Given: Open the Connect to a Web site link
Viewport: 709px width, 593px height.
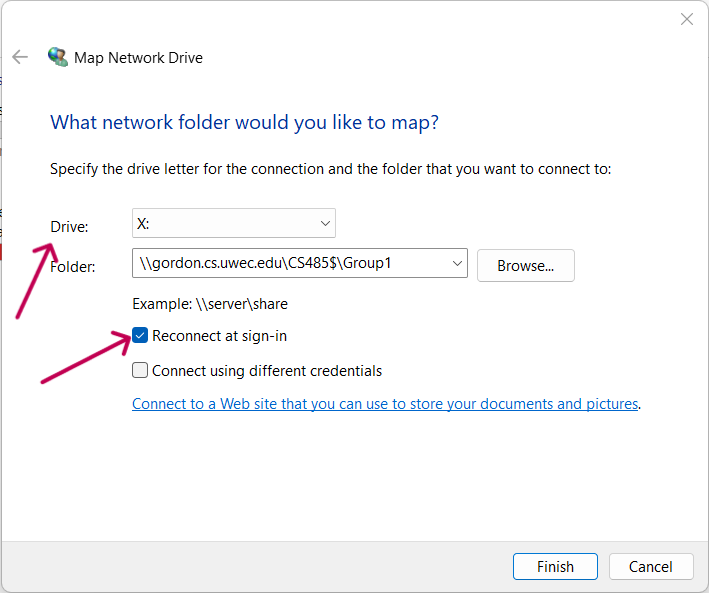Looking at the screenshot, I should [385, 403].
